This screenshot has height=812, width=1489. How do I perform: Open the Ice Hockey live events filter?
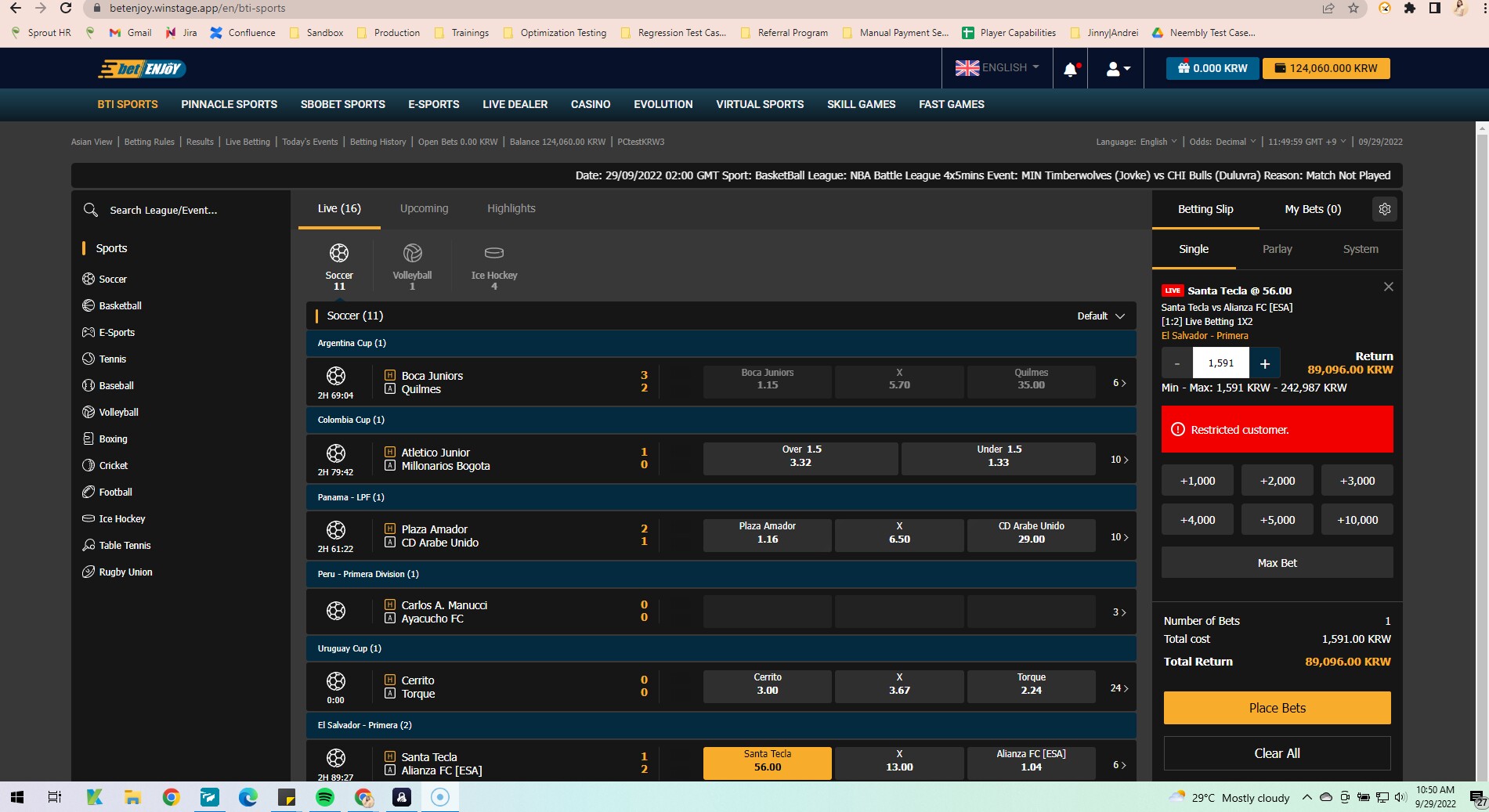(x=493, y=265)
